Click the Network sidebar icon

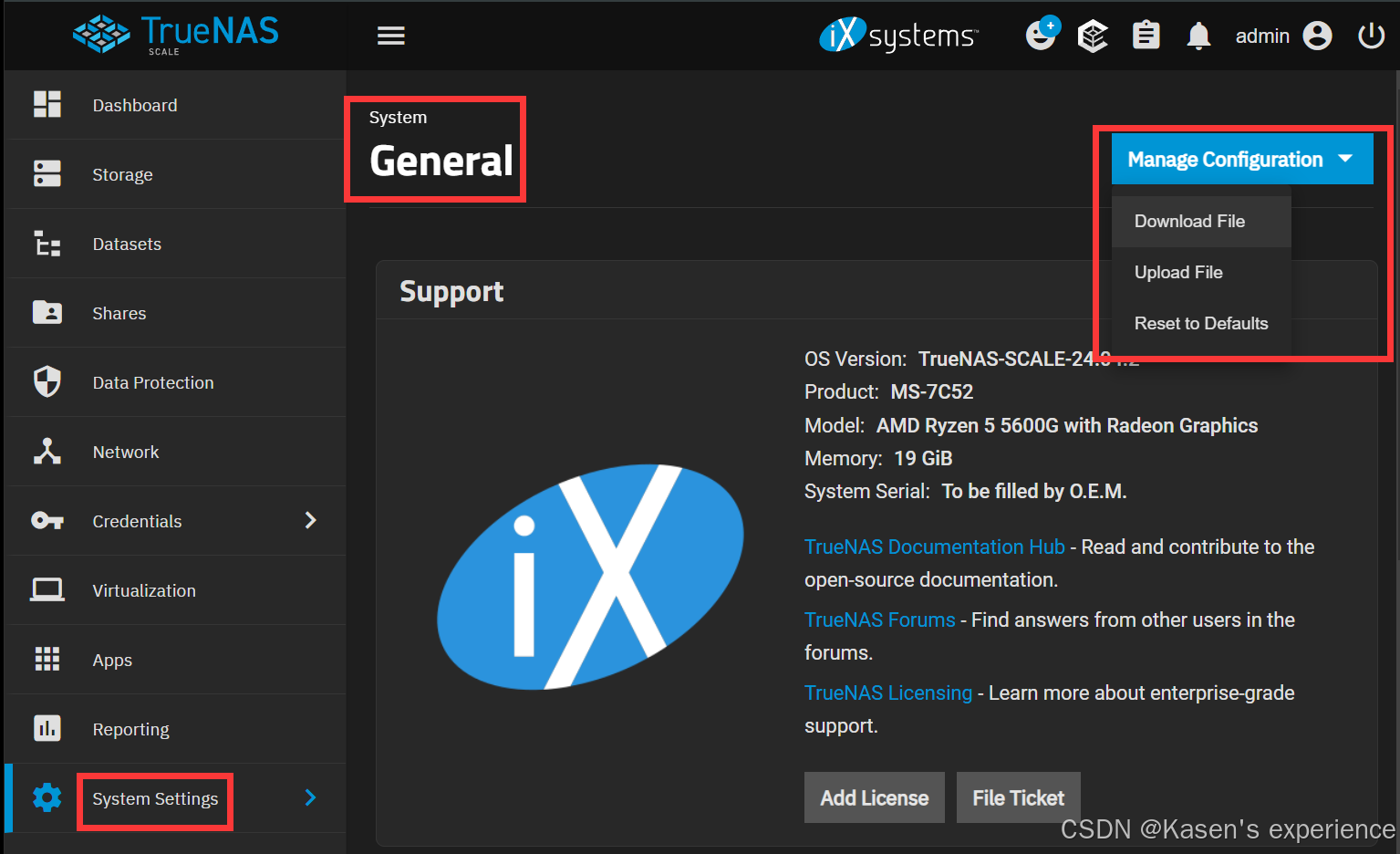47,451
